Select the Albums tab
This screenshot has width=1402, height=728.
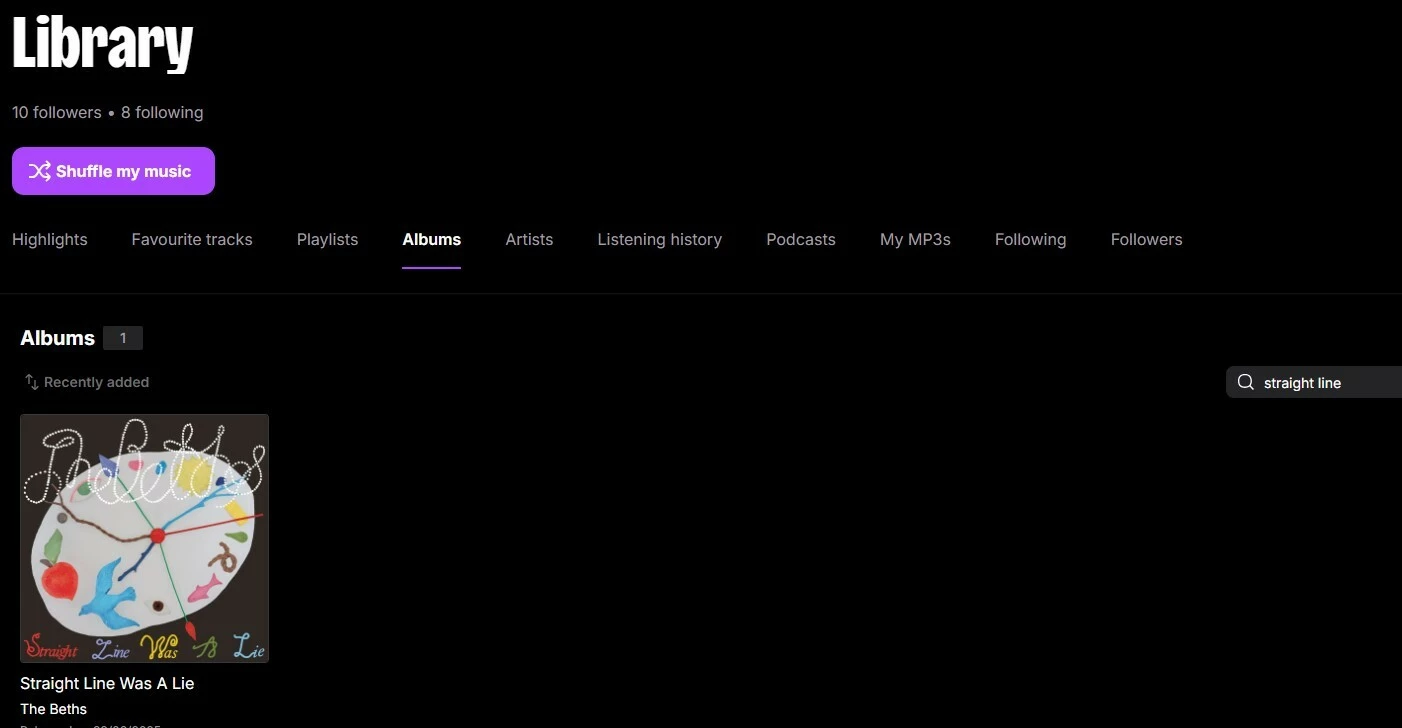[x=432, y=240]
